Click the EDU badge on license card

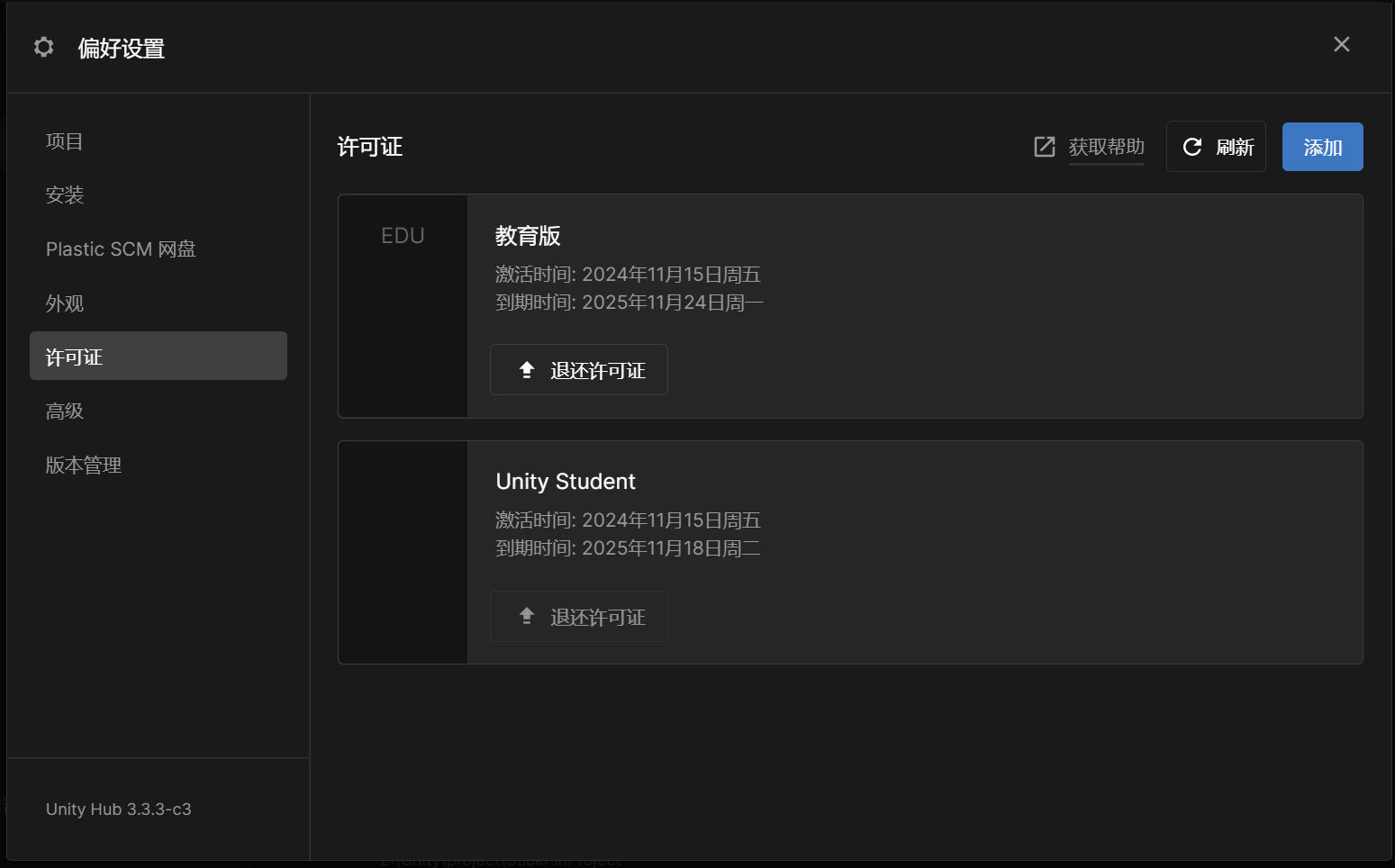(x=403, y=236)
